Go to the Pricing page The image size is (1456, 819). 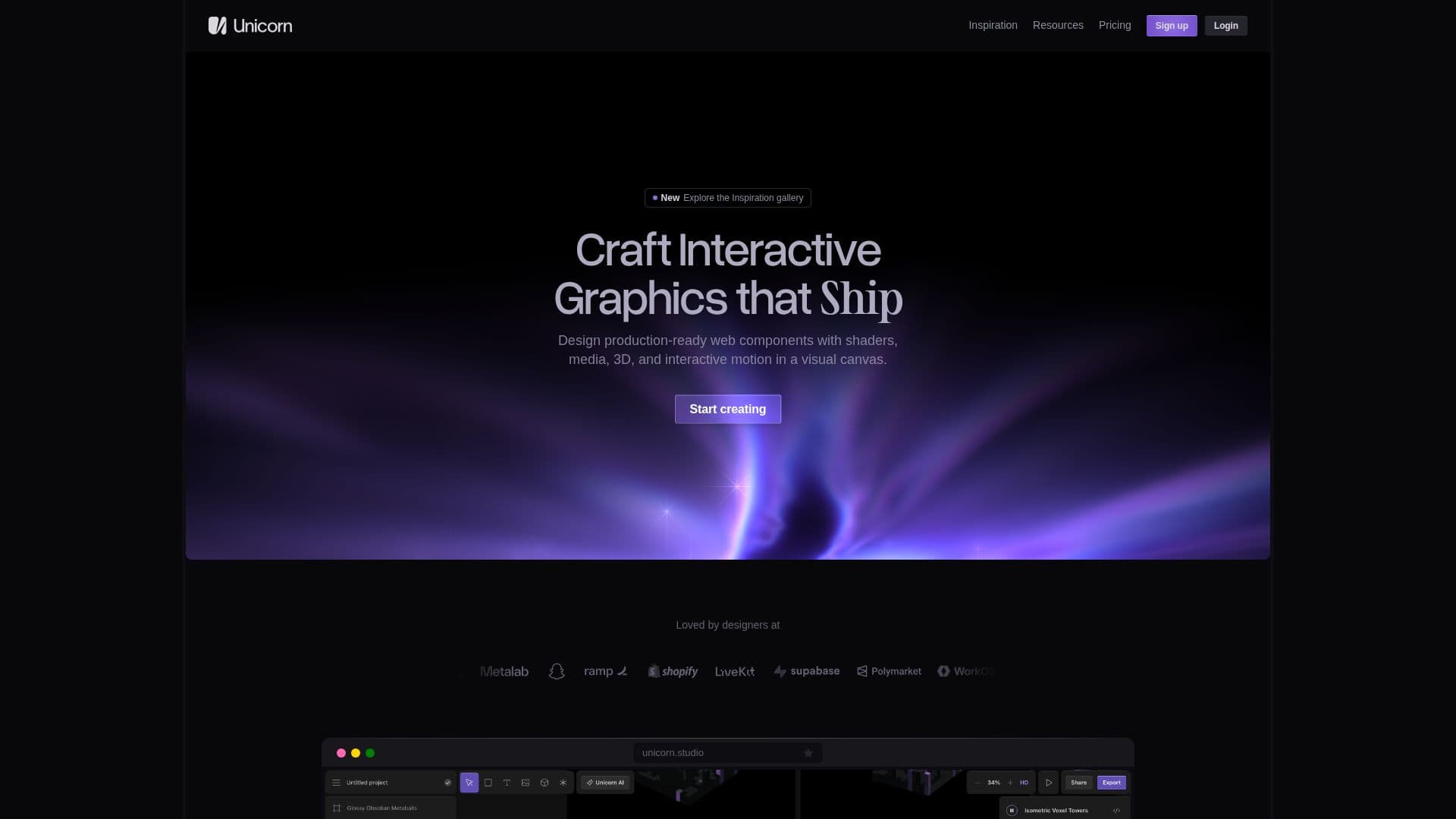[1115, 25]
